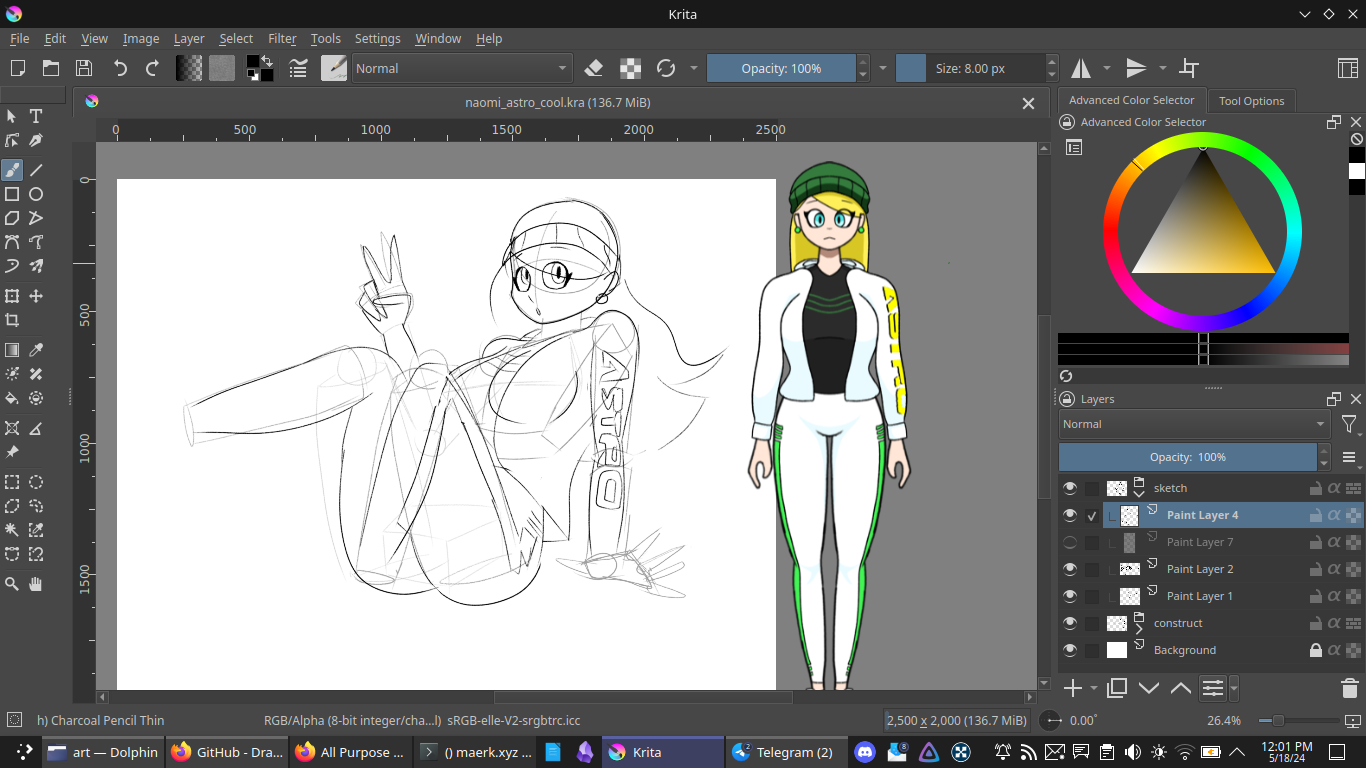Open the layer properties dropdown arrow
This screenshot has height=768, width=1366.
click(1234, 688)
